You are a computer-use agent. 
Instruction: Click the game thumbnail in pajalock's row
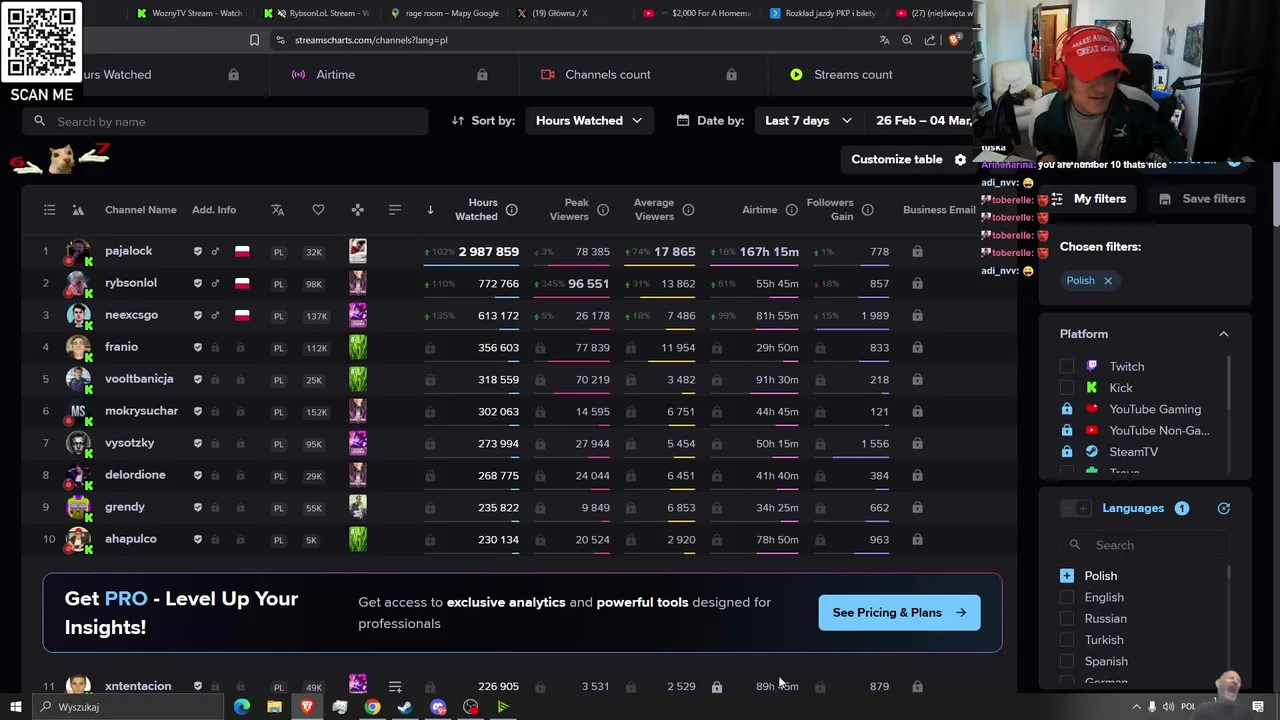[x=357, y=251]
